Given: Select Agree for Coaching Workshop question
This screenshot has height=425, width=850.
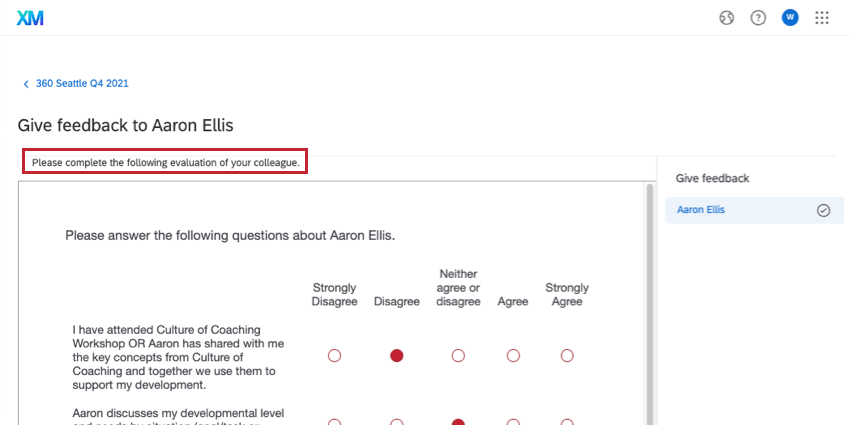Looking at the screenshot, I should click(513, 355).
